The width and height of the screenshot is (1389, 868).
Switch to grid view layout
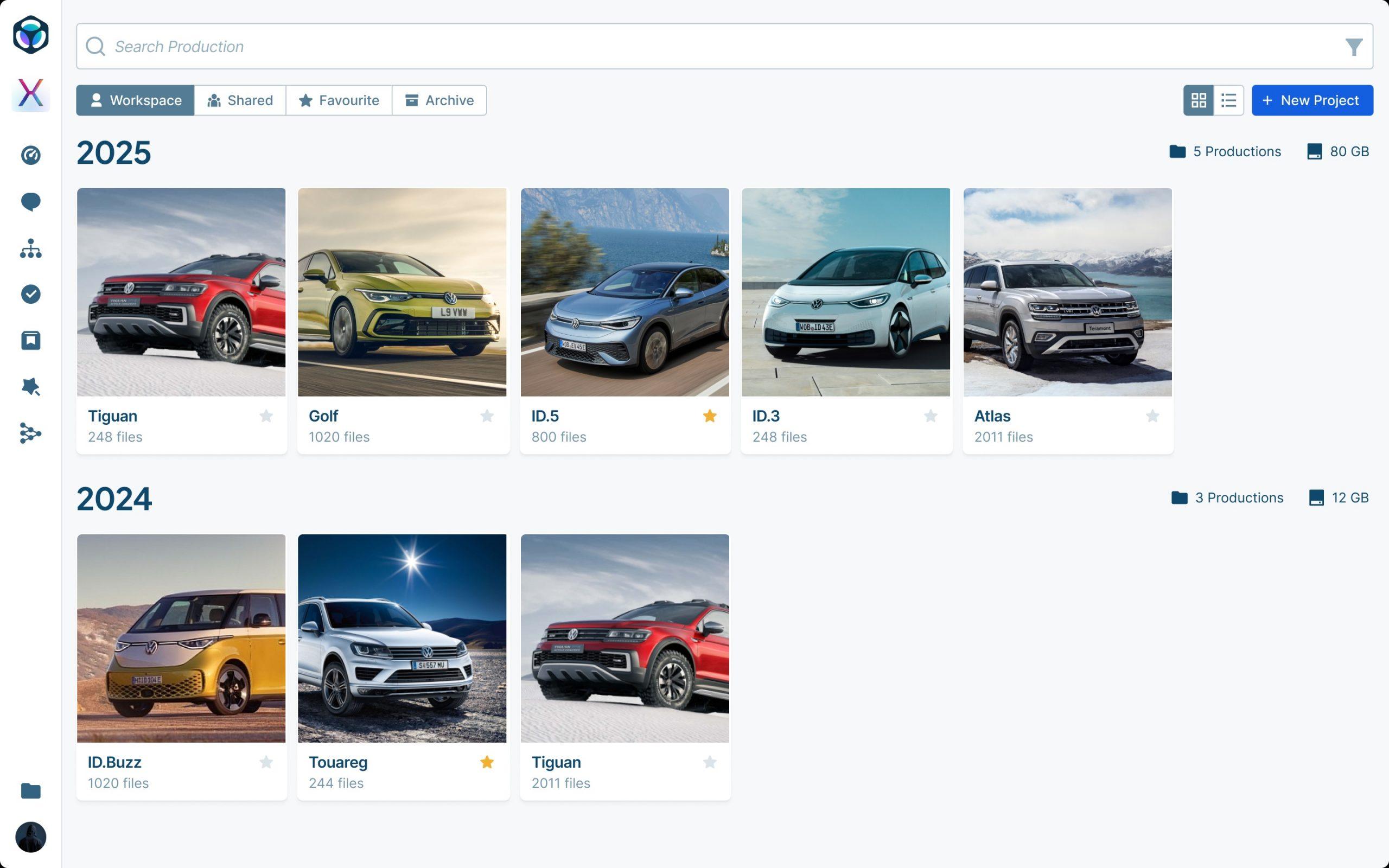pos(1199,100)
